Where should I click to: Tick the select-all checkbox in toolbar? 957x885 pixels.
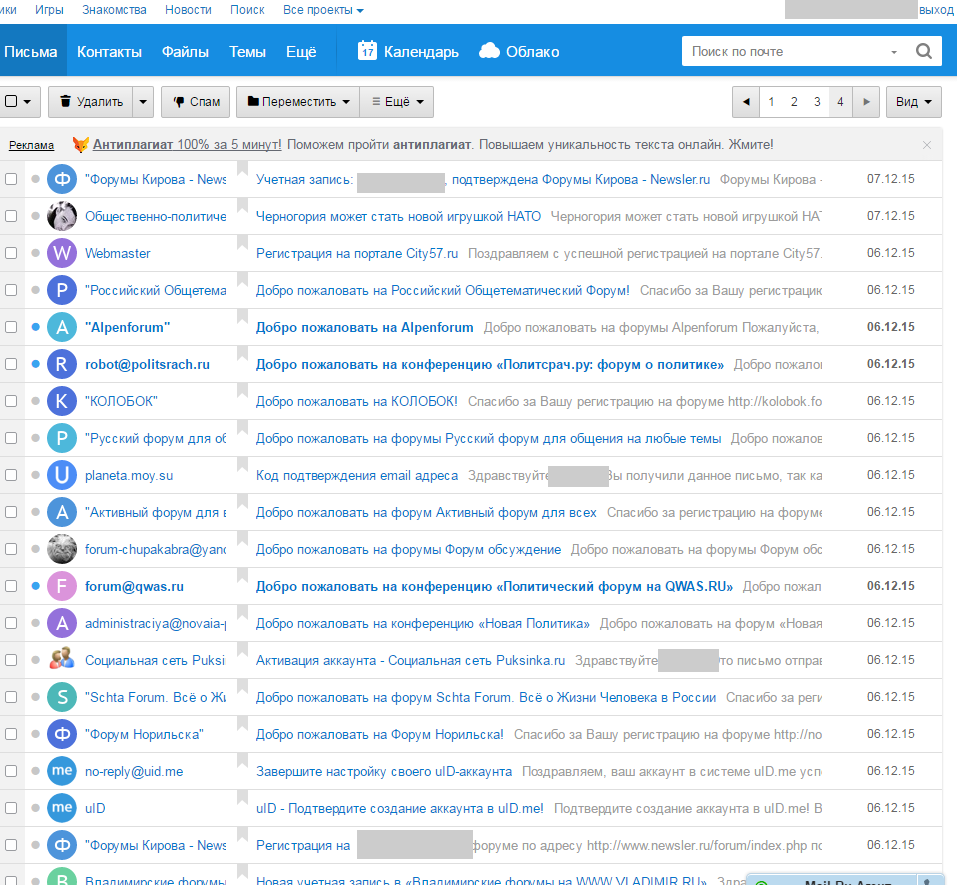[11, 101]
